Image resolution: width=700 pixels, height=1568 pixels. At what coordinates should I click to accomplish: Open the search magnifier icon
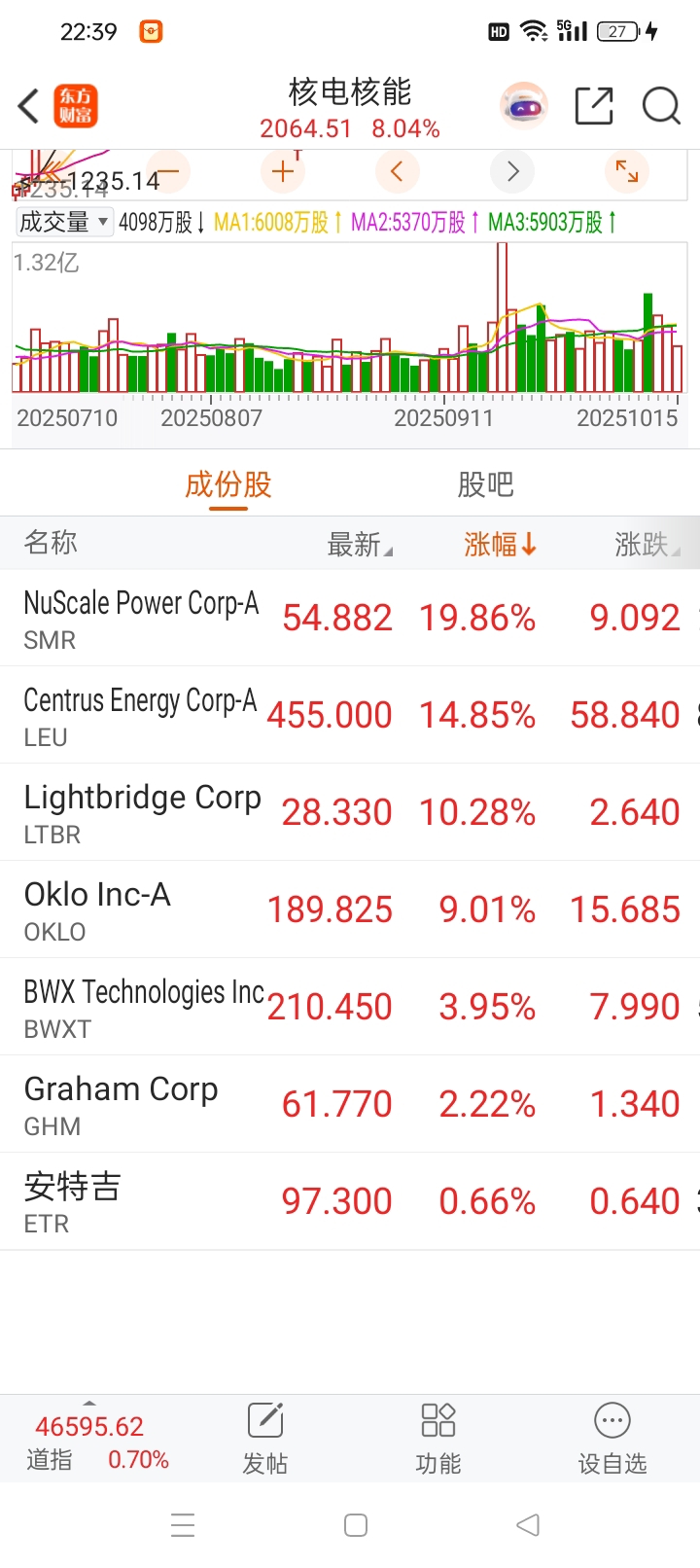(x=661, y=106)
